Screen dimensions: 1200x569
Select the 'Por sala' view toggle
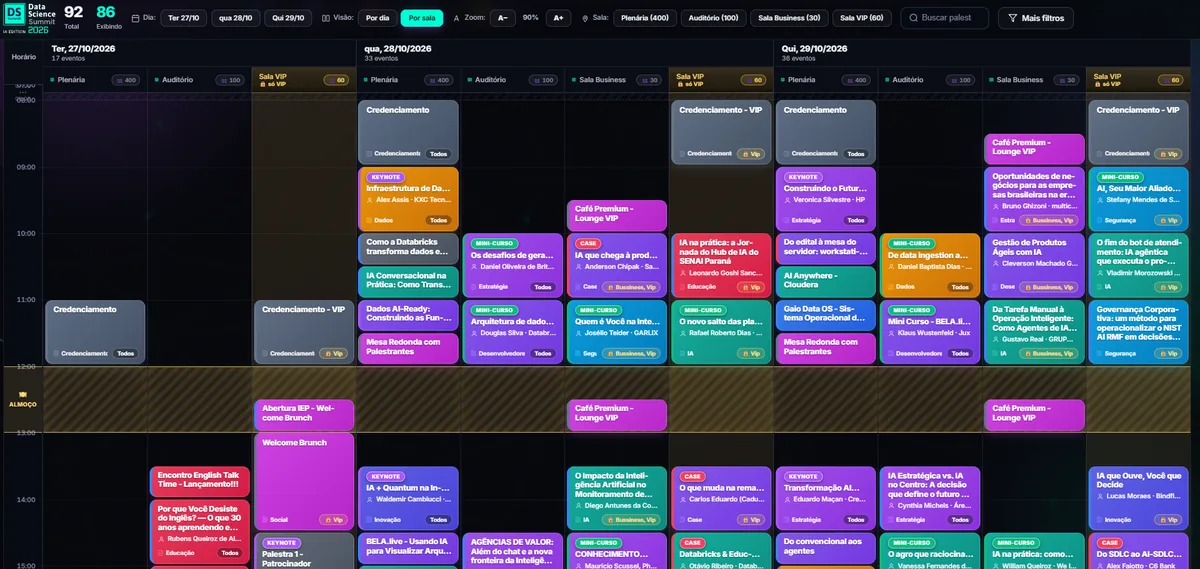(422, 18)
